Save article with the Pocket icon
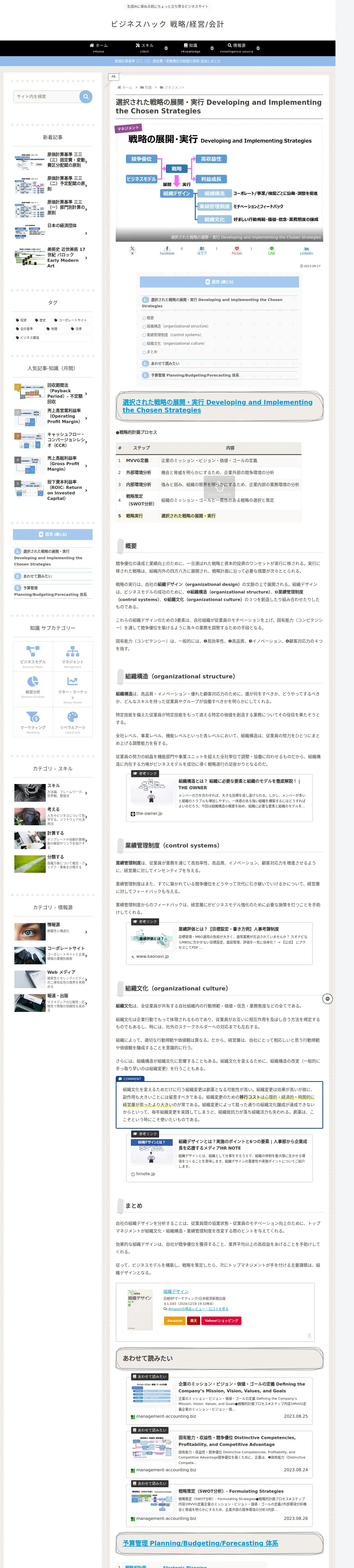 (237, 250)
